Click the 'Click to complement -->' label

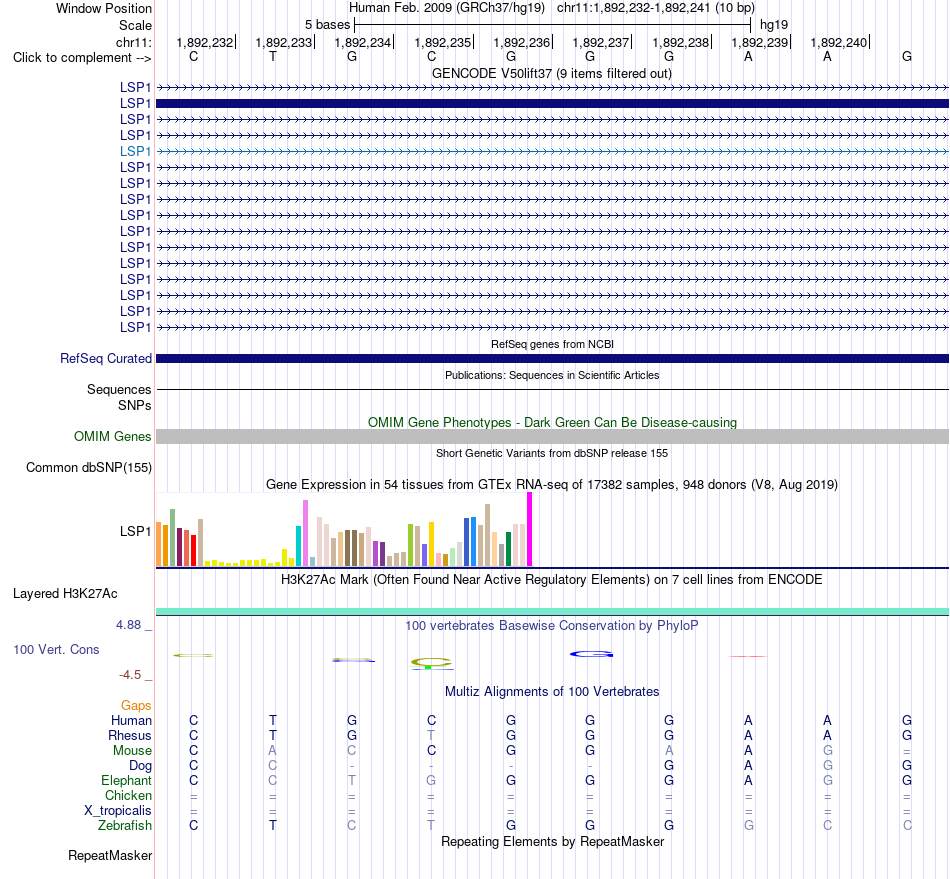[x=82, y=58]
